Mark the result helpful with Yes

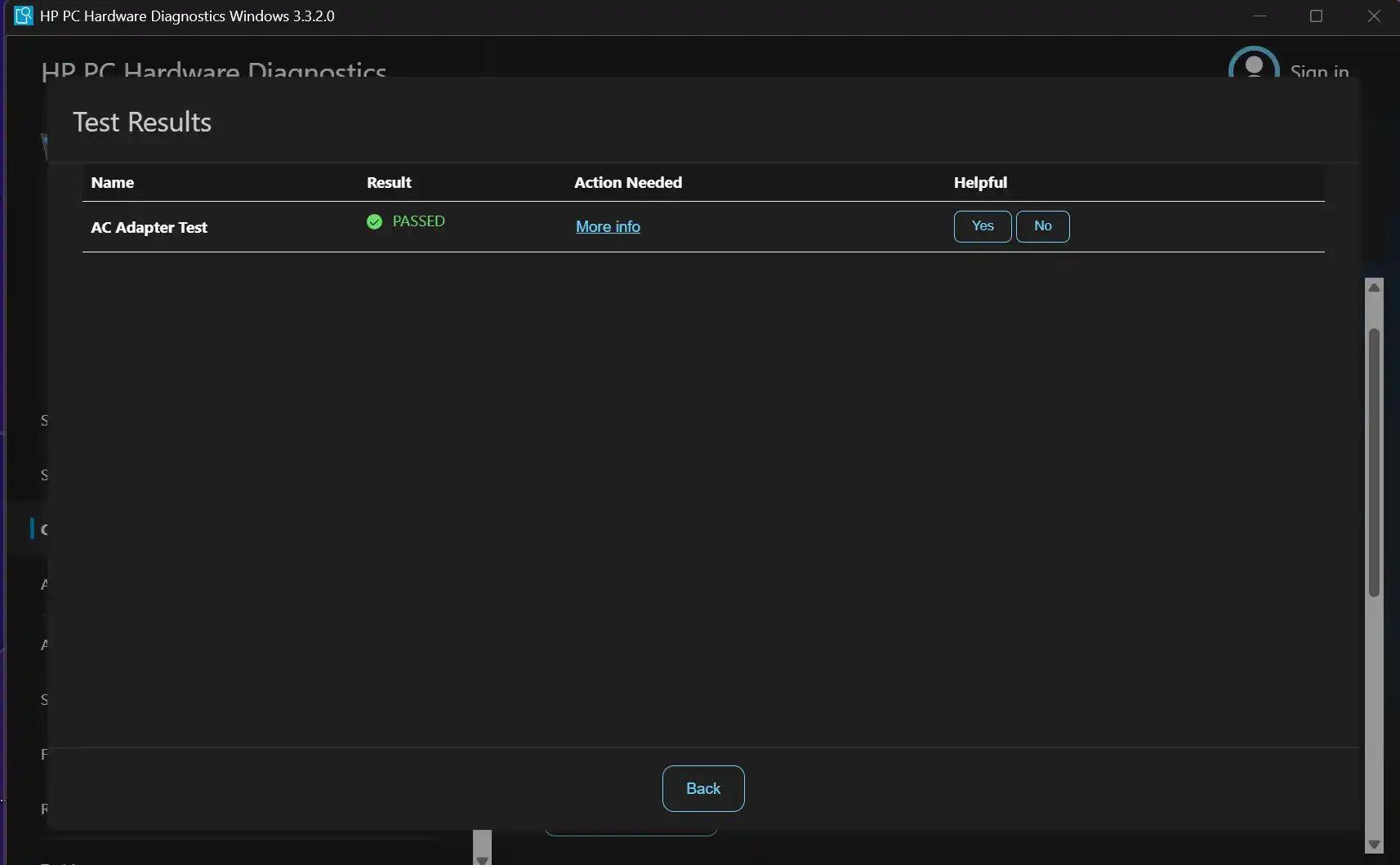point(983,226)
